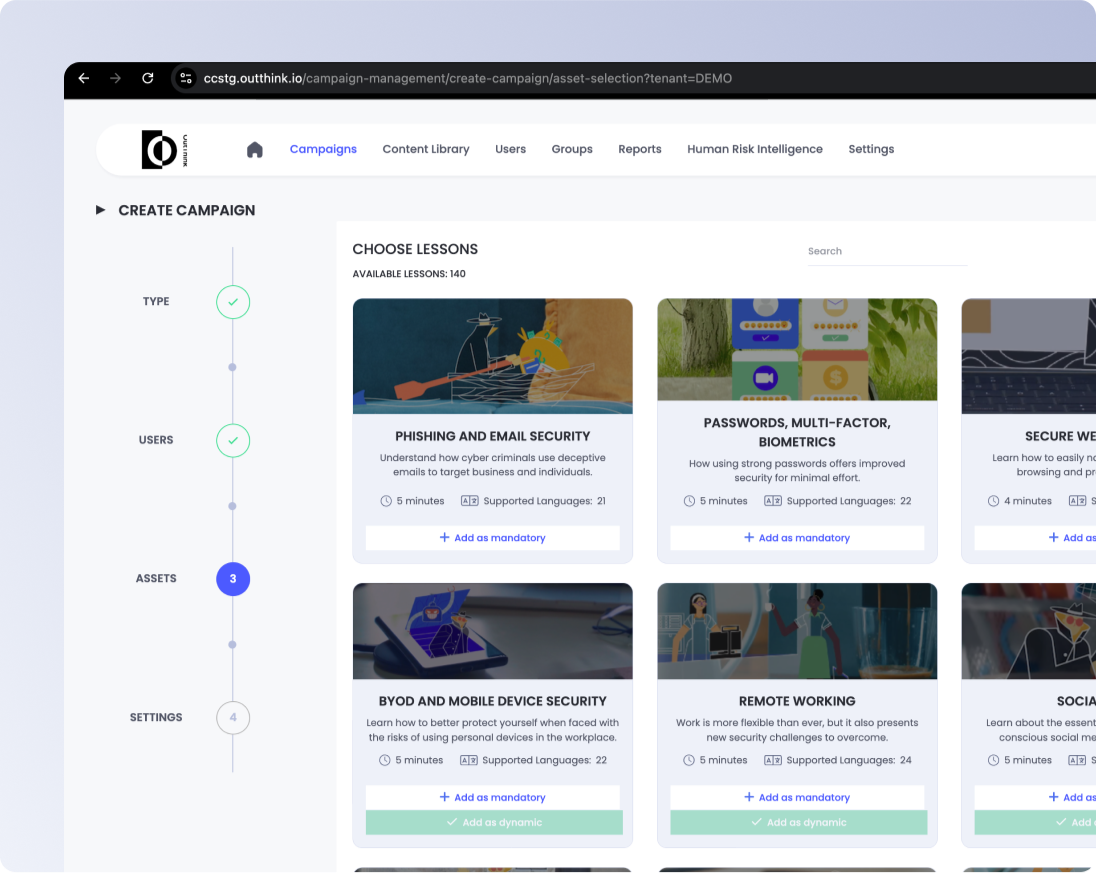
Task: Click the OutThink logo
Action: pos(164,149)
